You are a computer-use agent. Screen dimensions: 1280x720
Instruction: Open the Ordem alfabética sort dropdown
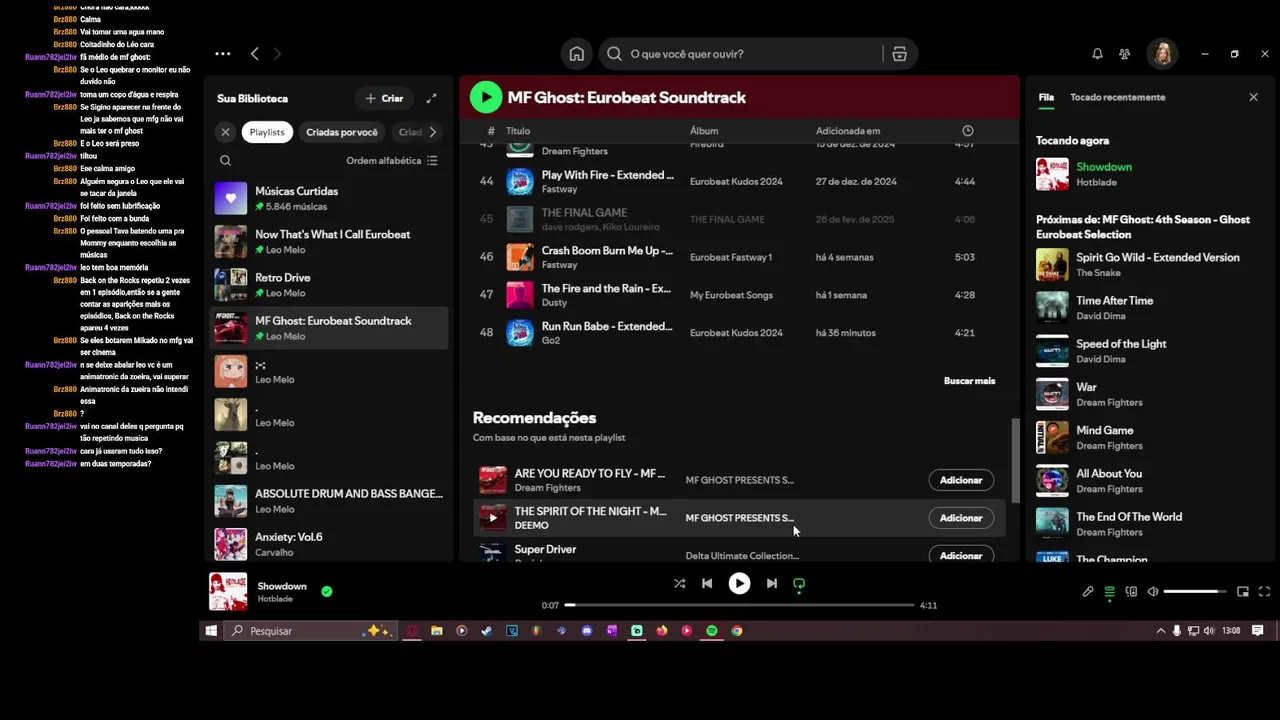(392, 160)
